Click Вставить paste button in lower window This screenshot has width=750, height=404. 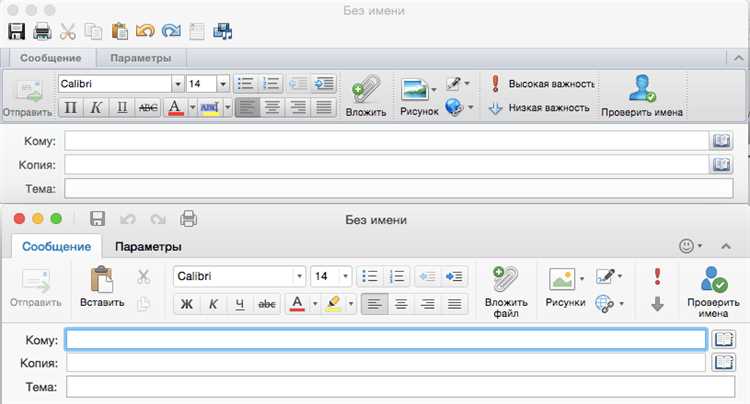(102, 287)
